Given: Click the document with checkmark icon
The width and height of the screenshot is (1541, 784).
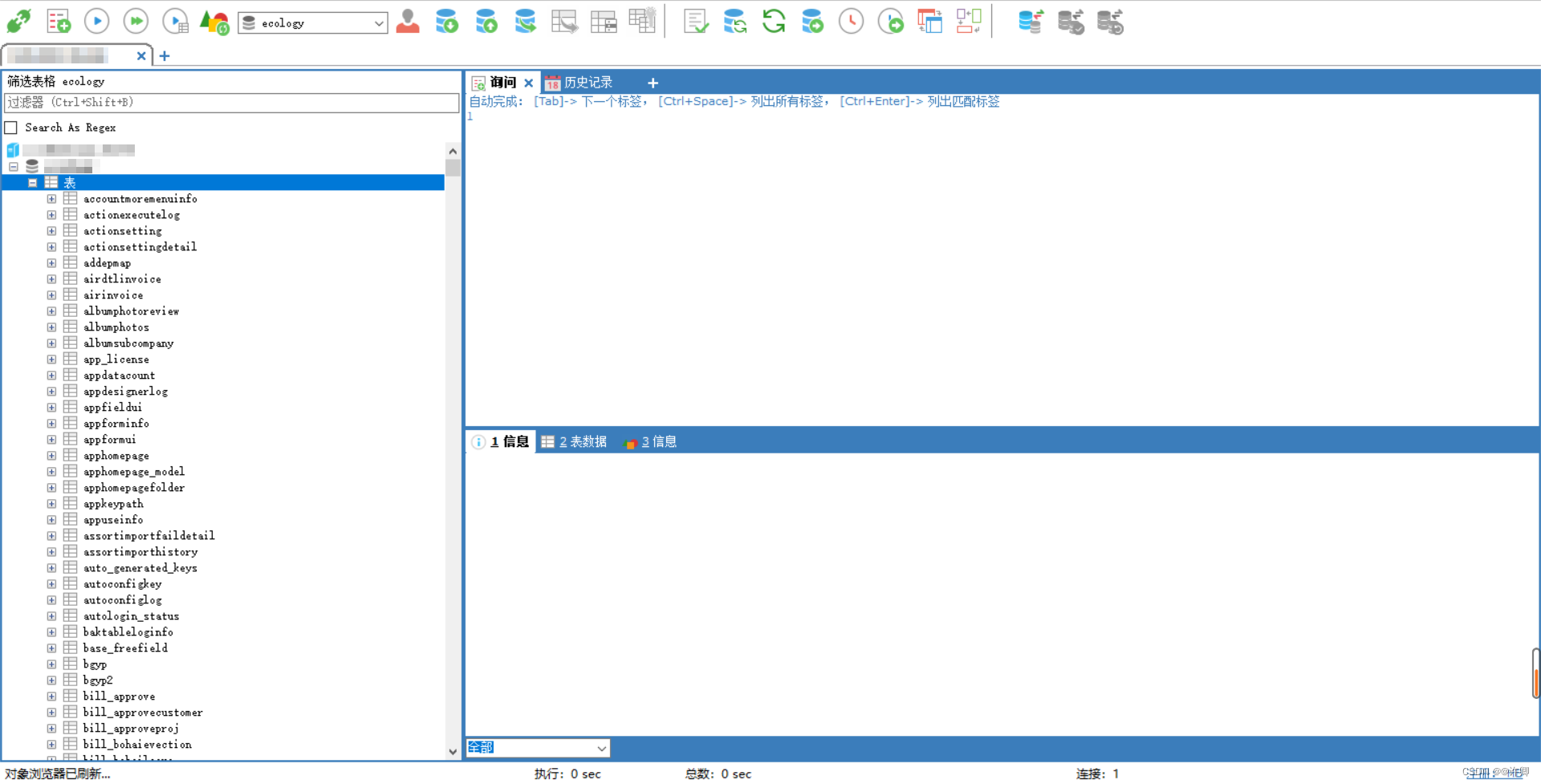Looking at the screenshot, I should click(696, 22).
